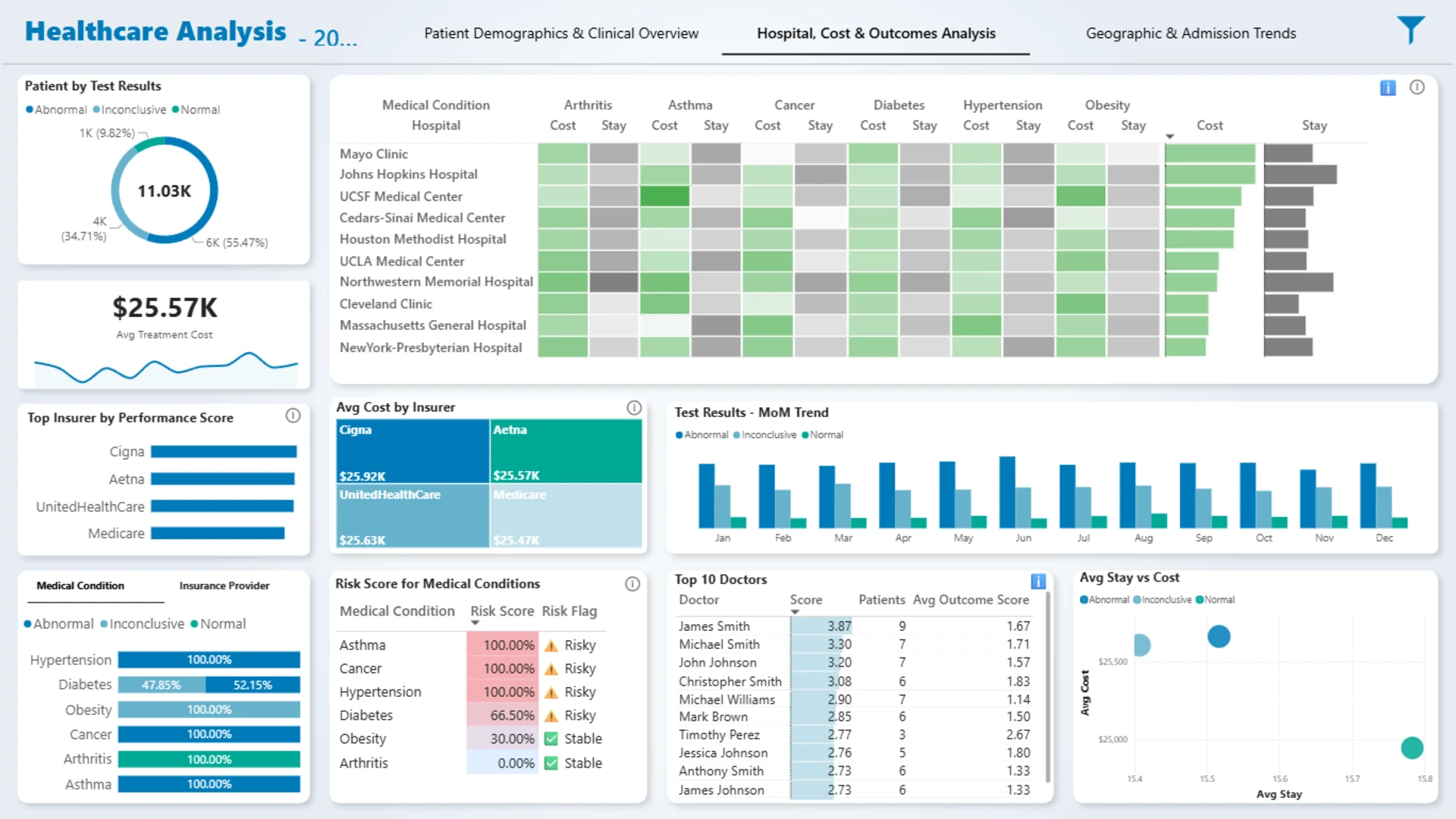Click green Stable check icon for Obesity
This screenshot has width=1456, height=819.
(551, 739)
